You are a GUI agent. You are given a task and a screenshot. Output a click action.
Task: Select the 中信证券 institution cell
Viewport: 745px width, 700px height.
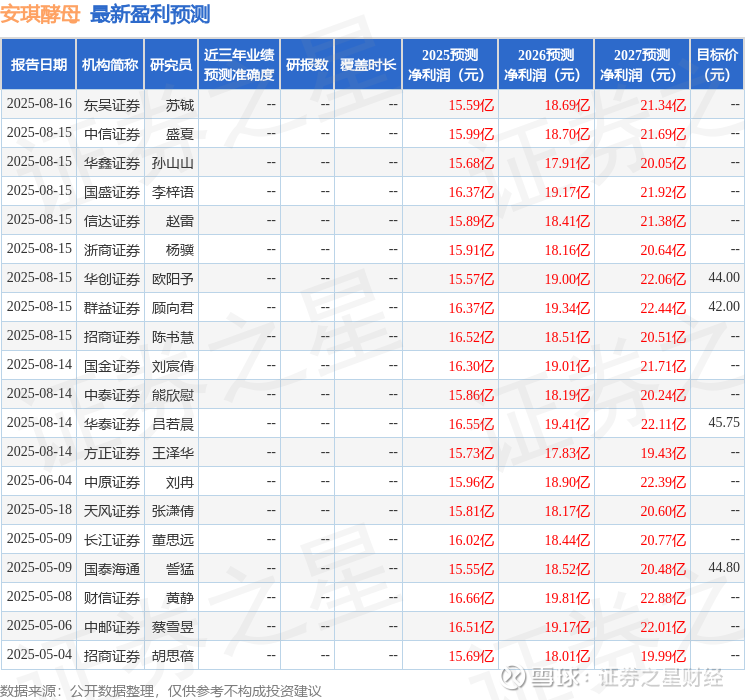point(112,134)
